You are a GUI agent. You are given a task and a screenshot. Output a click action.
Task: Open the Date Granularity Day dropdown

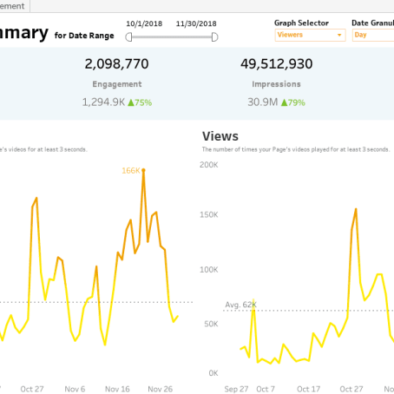click(x=373, y=35)
